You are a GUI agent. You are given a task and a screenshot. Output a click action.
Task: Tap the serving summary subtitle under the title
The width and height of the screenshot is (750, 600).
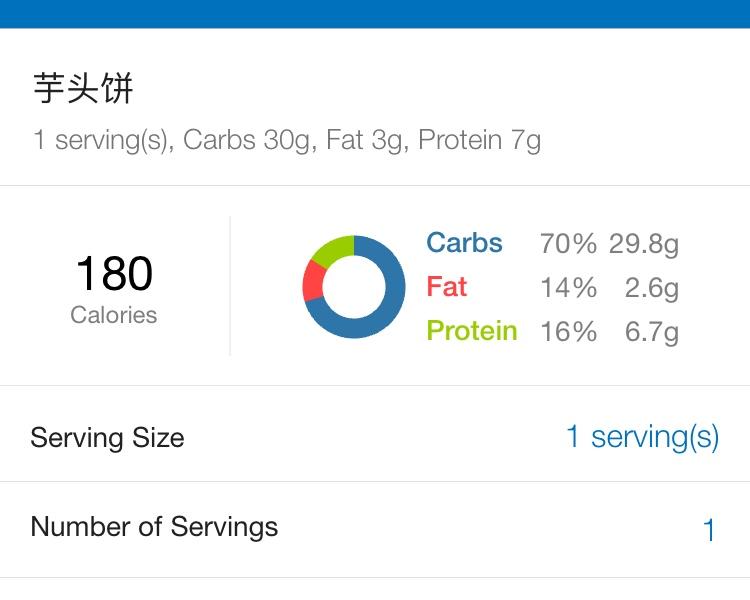[287, 139]
